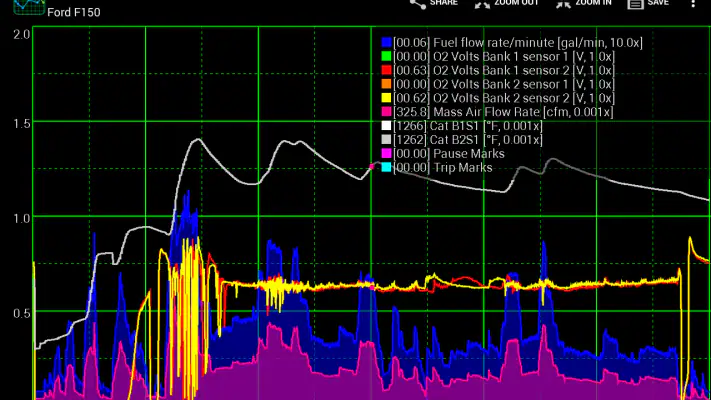
Task: Tap the Share icon
Action: click(x=418, y=4)
